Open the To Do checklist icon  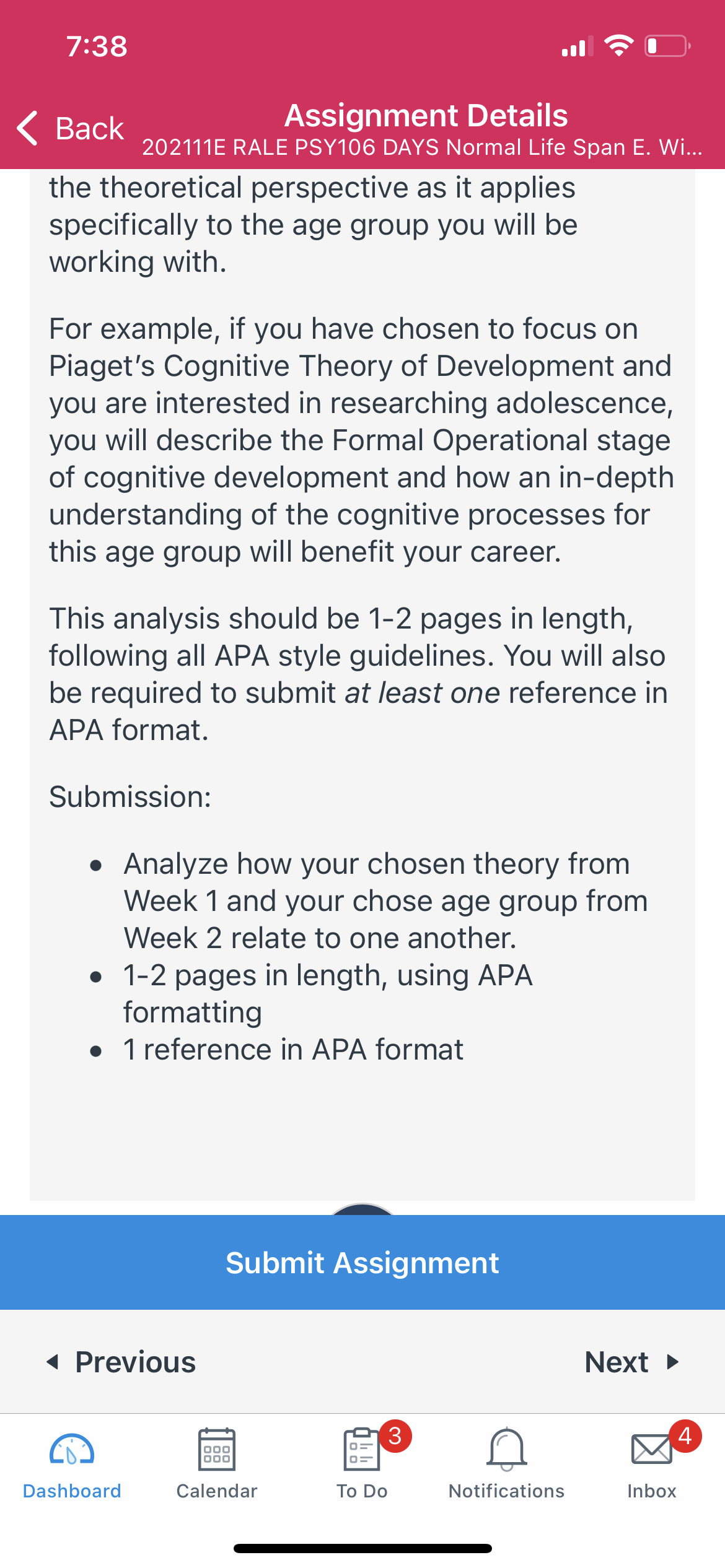361,1449
